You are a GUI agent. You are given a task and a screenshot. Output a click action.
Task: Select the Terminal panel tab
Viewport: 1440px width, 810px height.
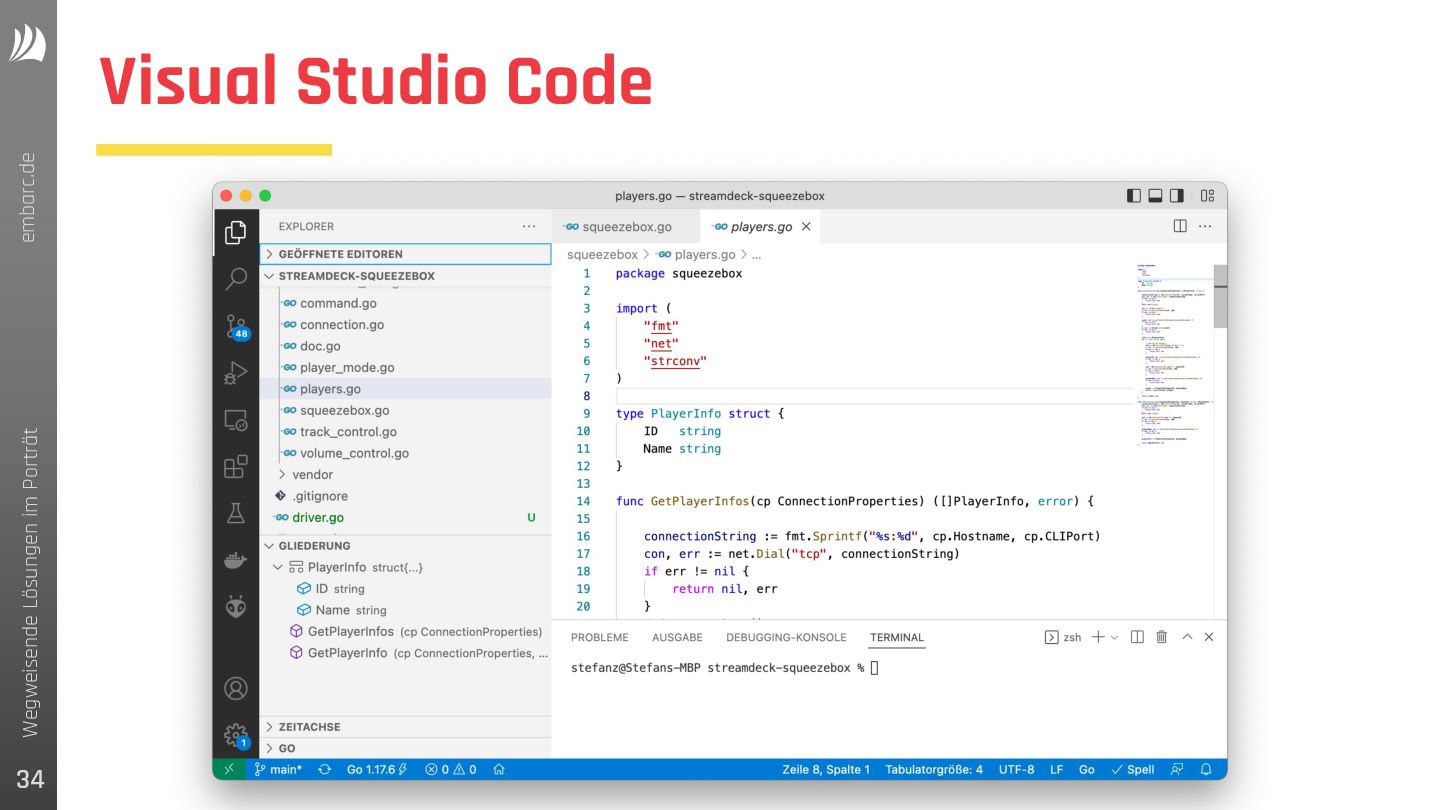(897, 637)
